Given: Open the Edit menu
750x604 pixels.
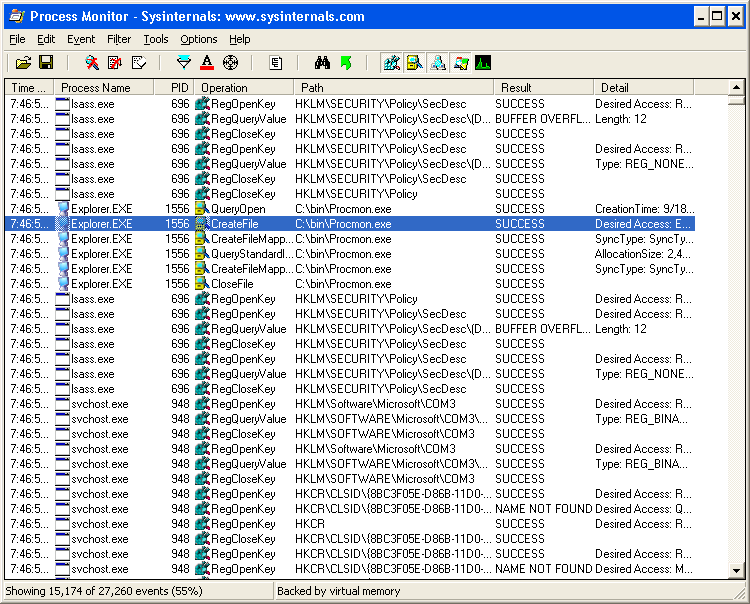Looking at the screenshot, I should click(x=46, y=39).
